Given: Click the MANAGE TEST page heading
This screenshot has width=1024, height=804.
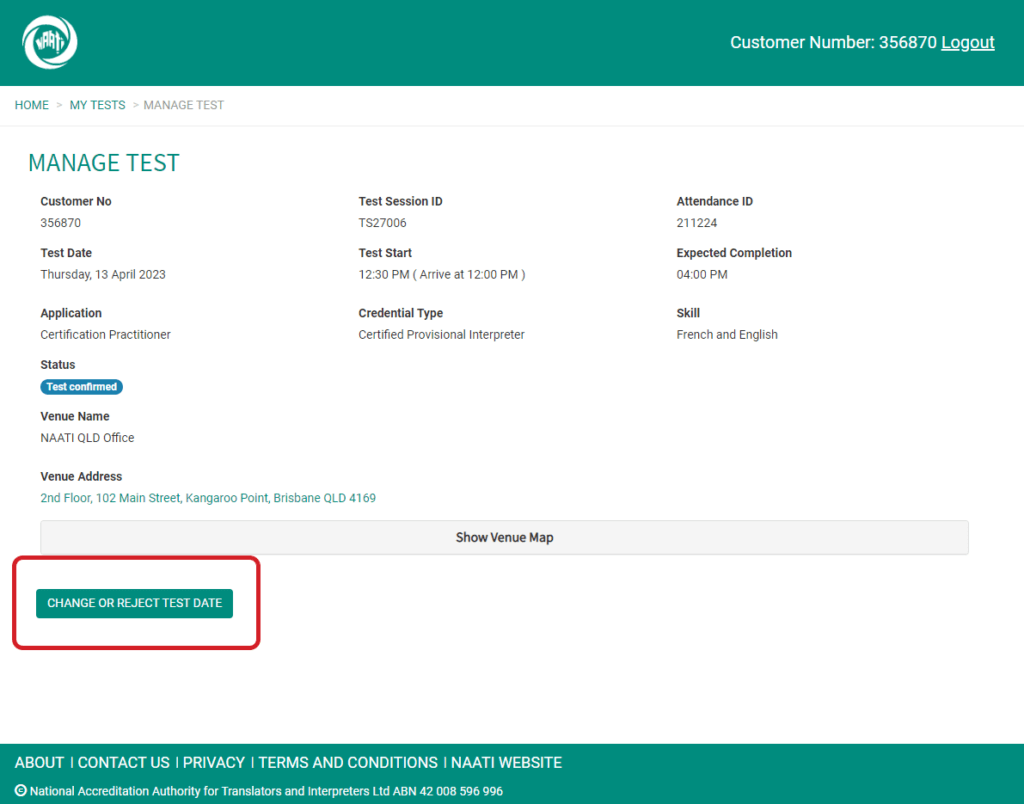Looking at the screenshot, I should [104, 163].
